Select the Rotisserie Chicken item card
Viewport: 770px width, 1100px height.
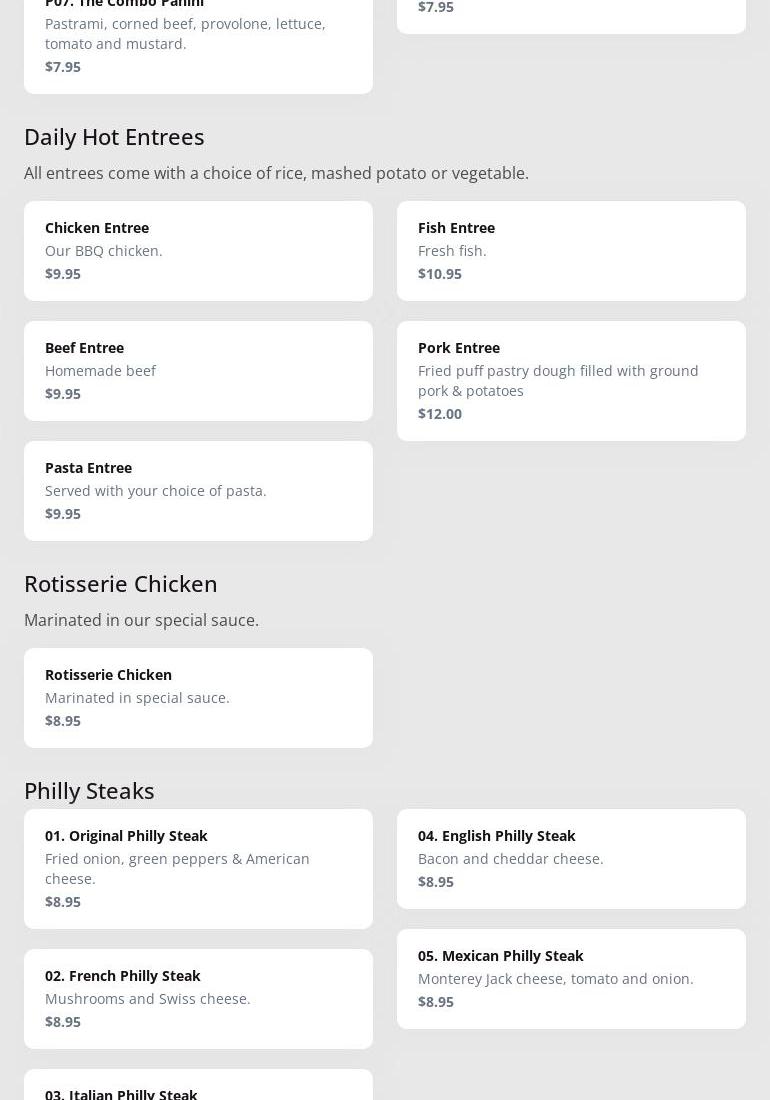pyautogui.click(x=198, y=698)
